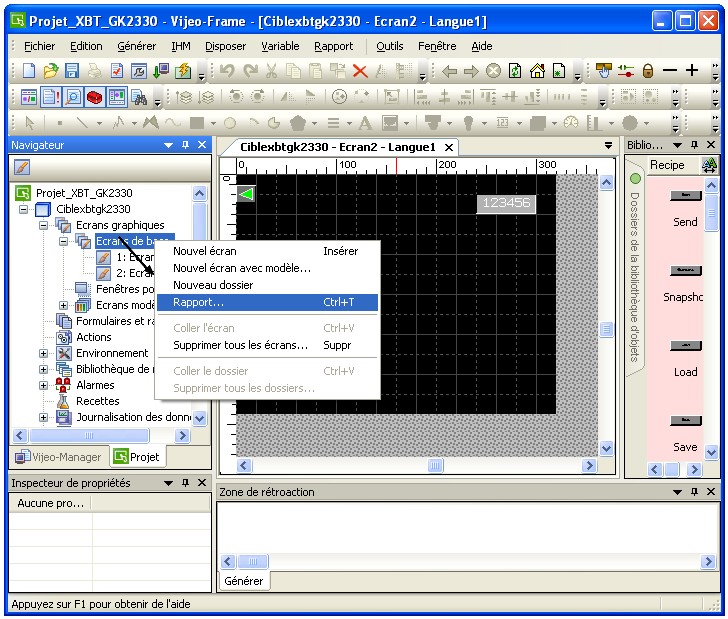The height and width of the screenshot is (619, 728).
Task: Choose Supprimer tous les écrans in context menu
Action: [267, 345]
